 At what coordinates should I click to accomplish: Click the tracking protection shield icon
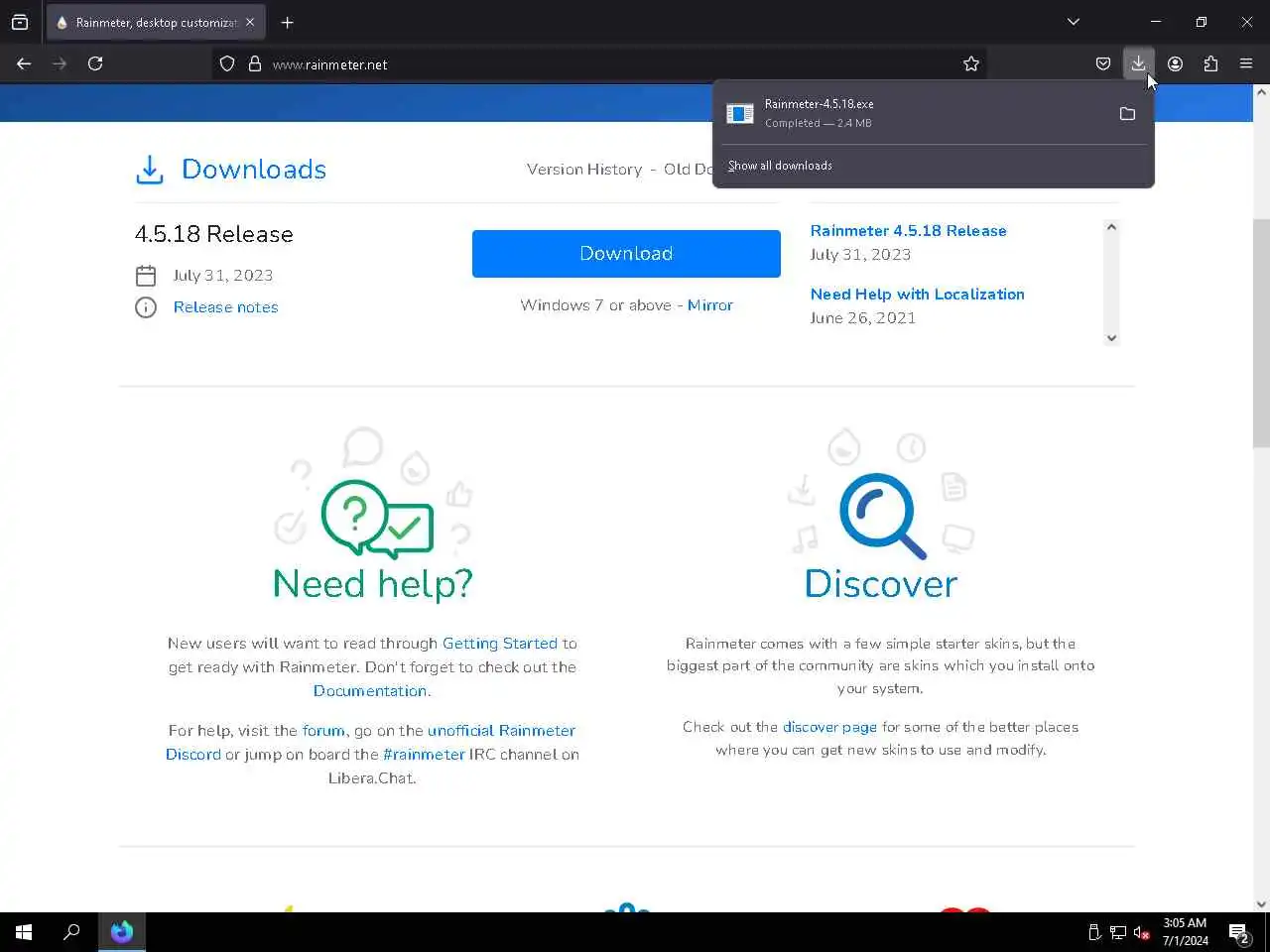(227, 63)
